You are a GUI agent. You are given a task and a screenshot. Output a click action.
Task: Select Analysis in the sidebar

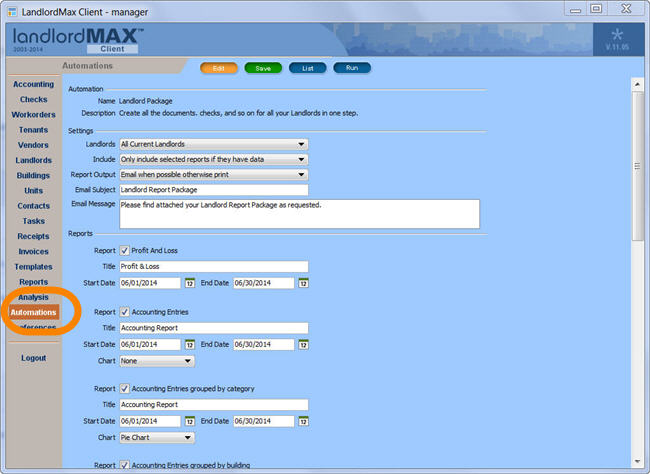[x=34, y=297]
